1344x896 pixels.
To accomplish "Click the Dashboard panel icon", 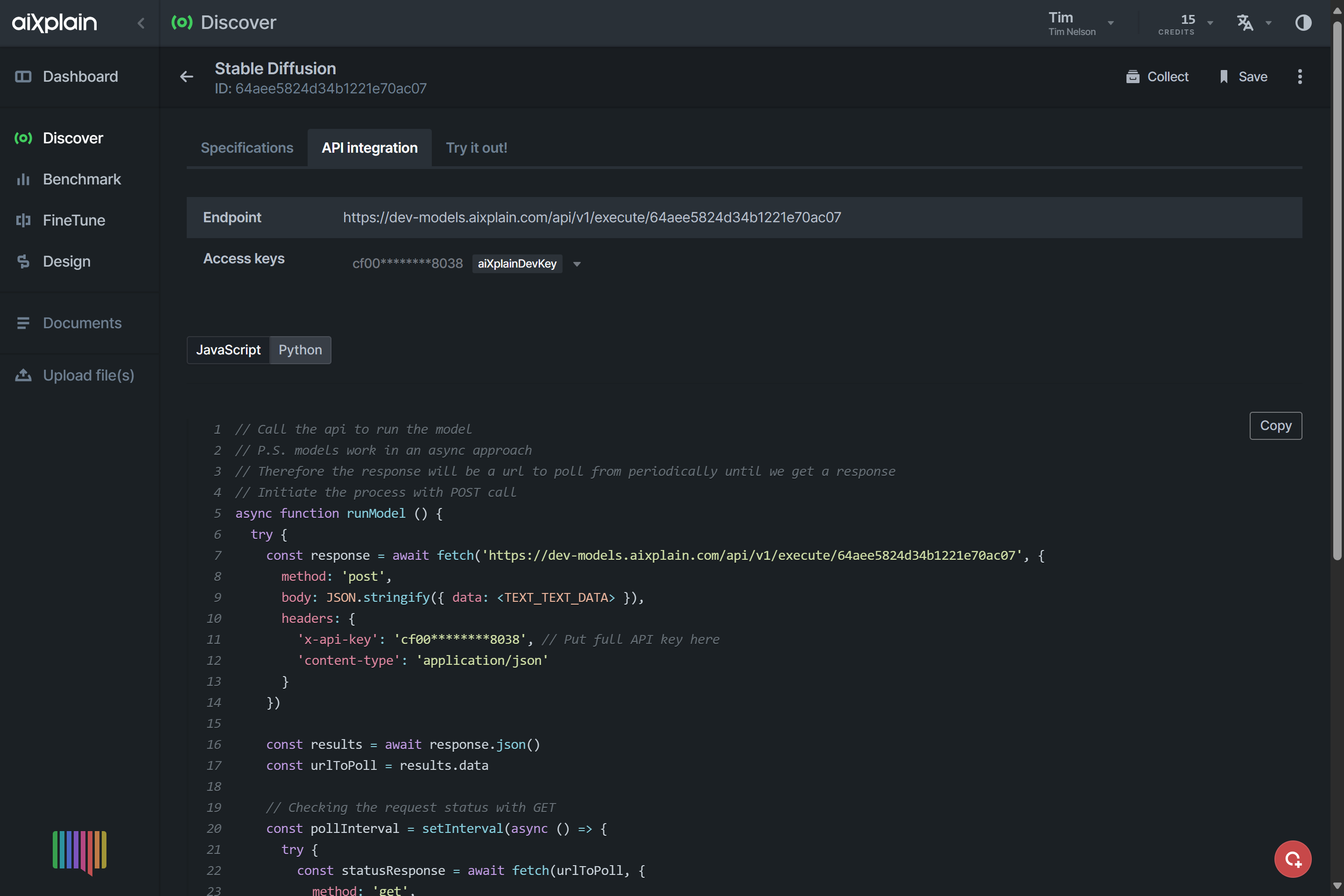I will (x=23, y=77).
